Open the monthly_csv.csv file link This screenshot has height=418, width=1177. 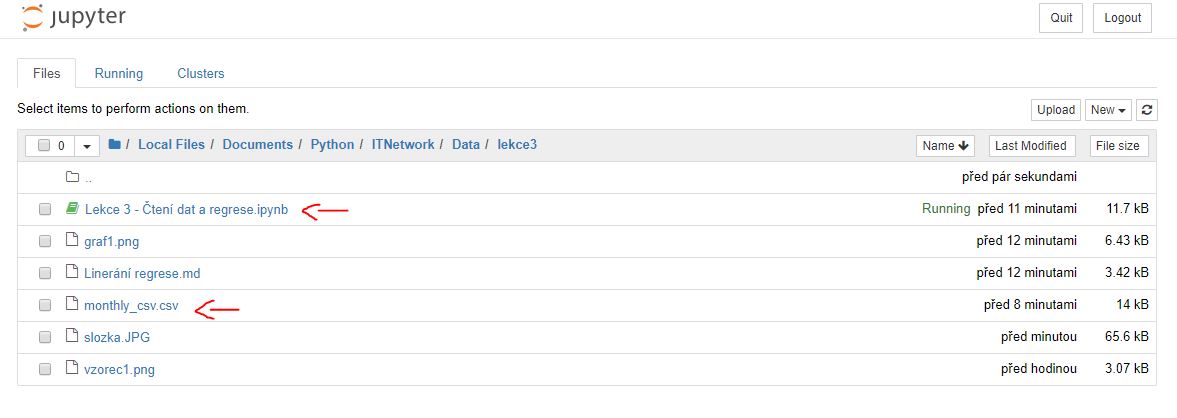[131, 305]
